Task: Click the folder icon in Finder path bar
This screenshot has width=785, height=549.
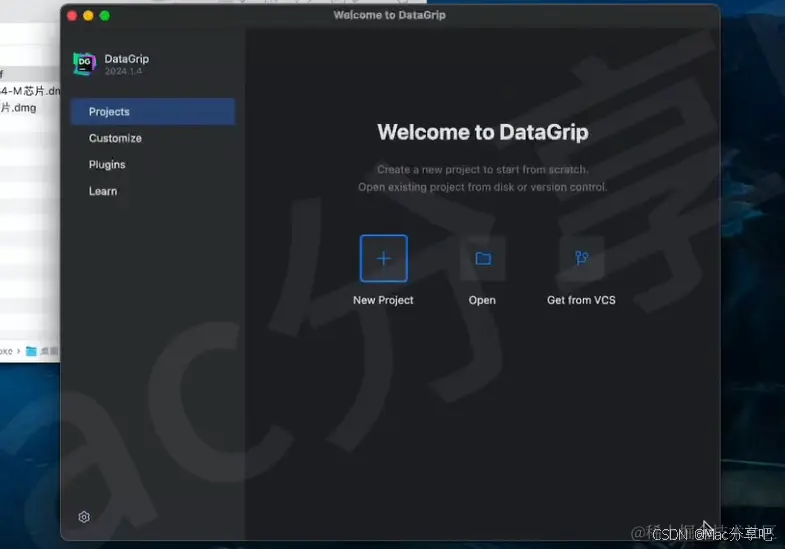Action: coord(31,351)
